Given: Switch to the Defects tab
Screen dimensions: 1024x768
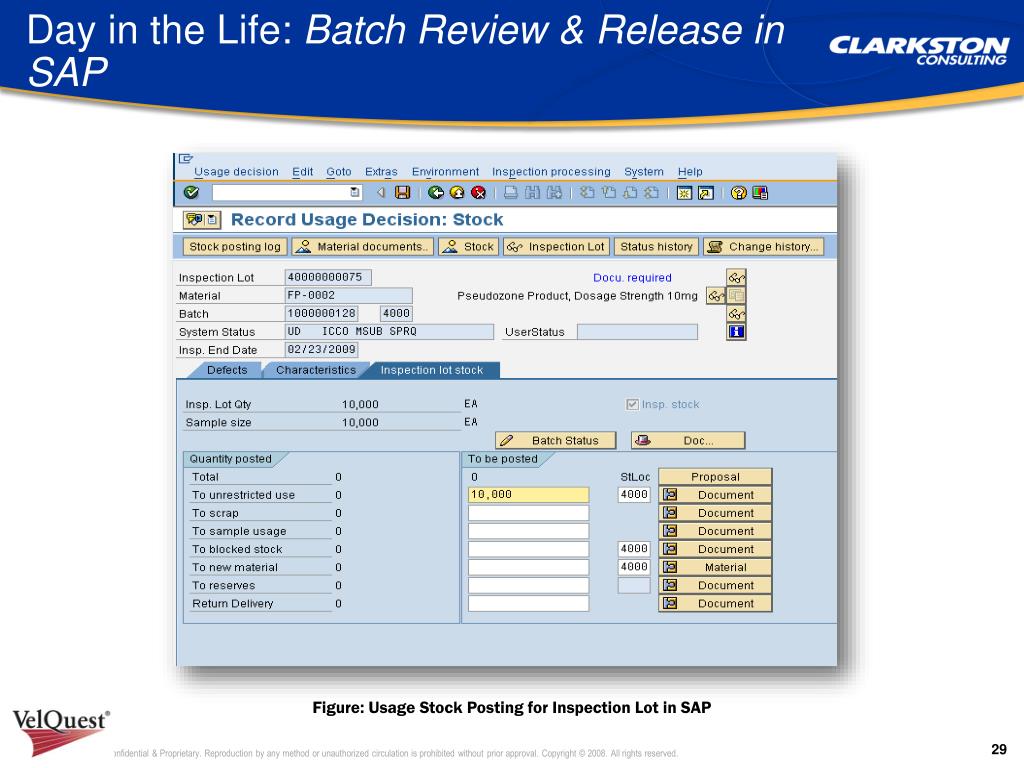Looking at the screenshot, I should tap(227, 370).
